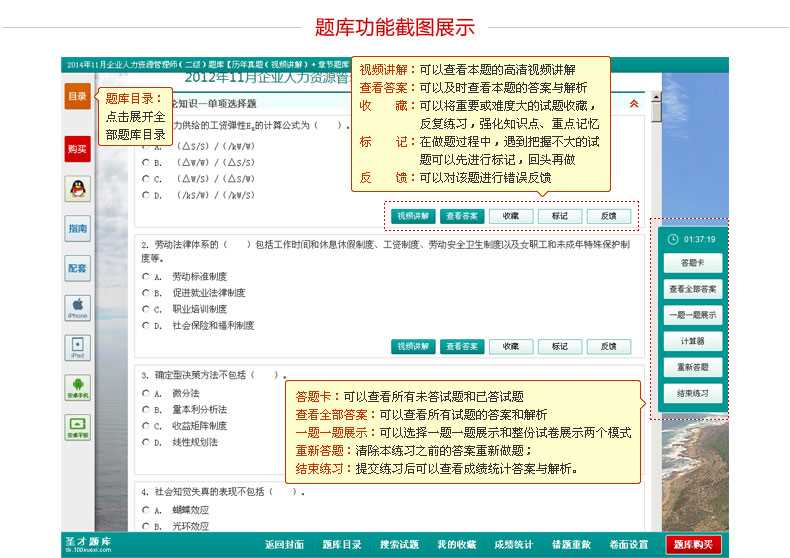Image resolution: width=790 pixels, height=558 pixels.
Task: Open 成绩统计 in the bottom bar
Action: tap(514, 545)
